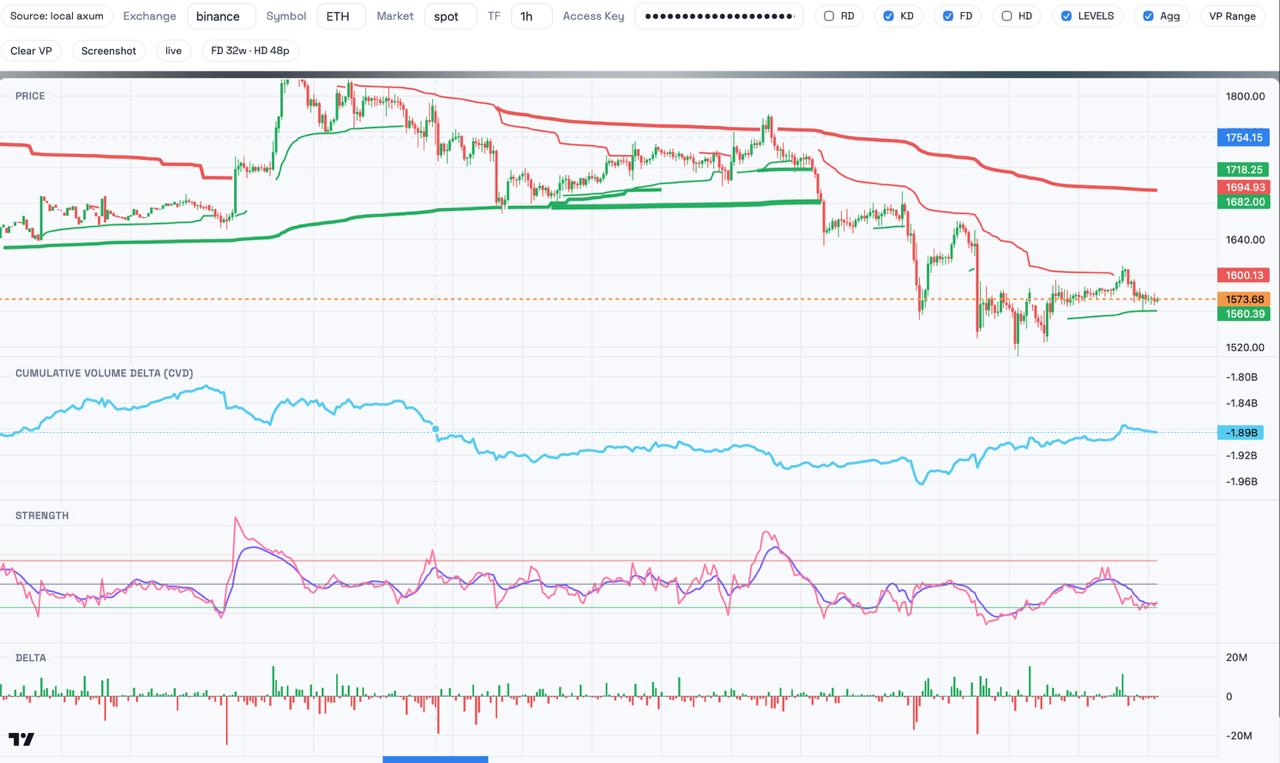Focus the Symbol field containing ETH
The width and height of the screenshot is (1280, 763).
[342, 16]
